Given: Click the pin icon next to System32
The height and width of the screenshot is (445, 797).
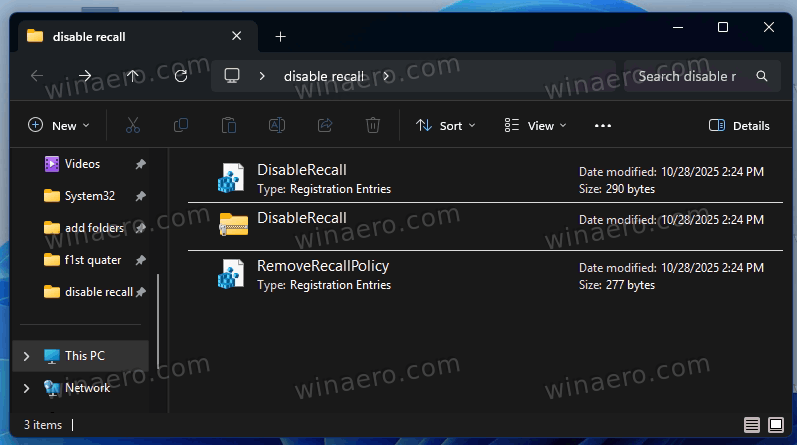Looking at the screenshot, I should [x=141, y=196].
